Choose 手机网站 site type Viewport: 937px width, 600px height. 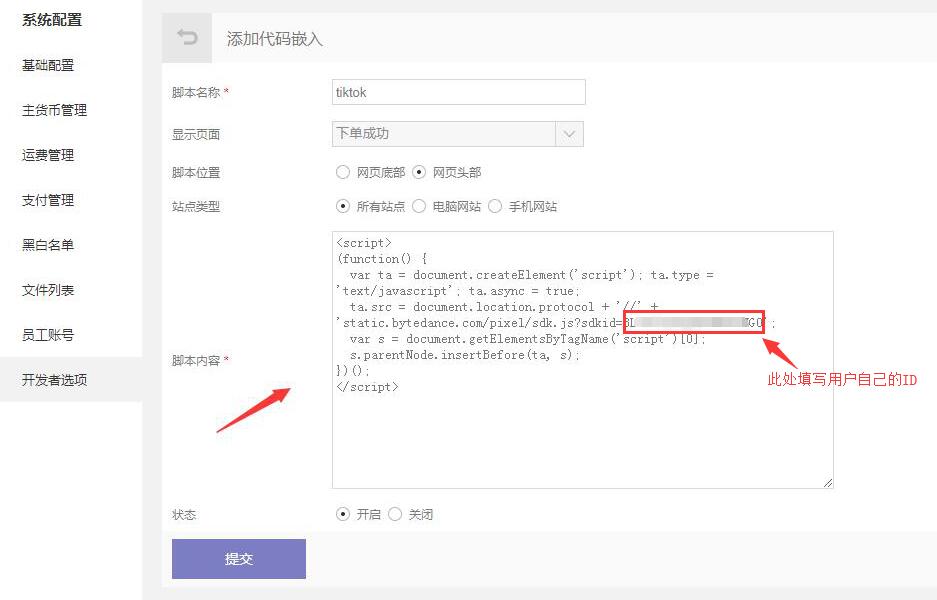point(495,206)
